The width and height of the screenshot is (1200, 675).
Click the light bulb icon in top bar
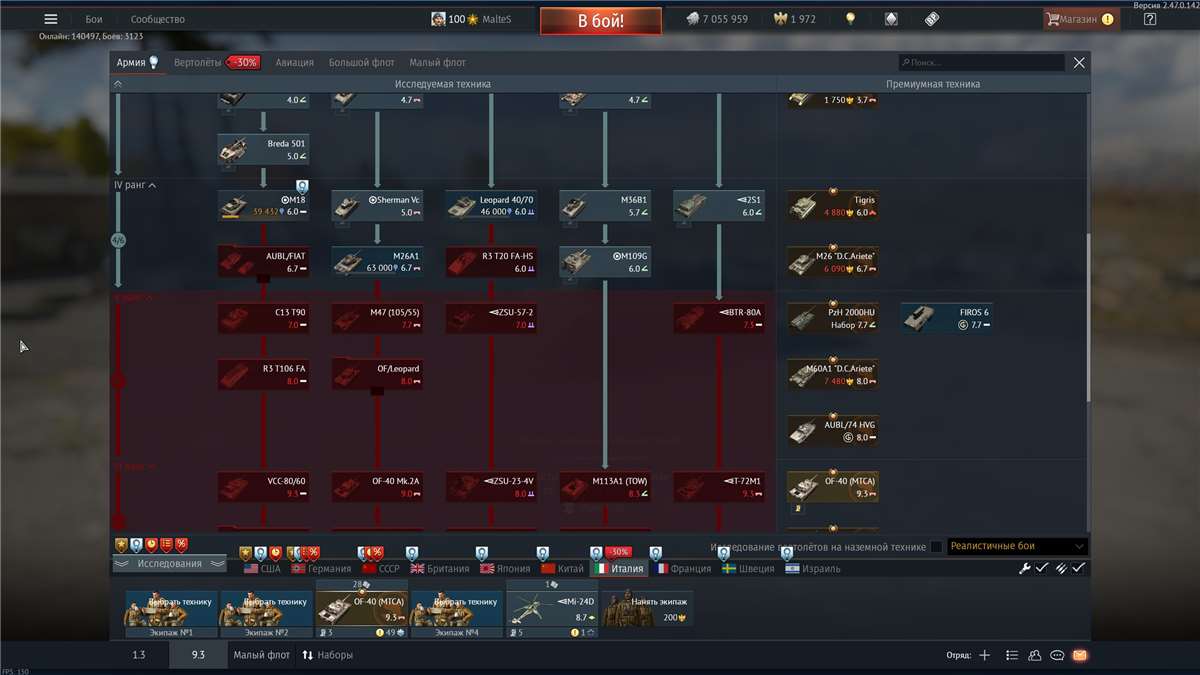[851, 19]
